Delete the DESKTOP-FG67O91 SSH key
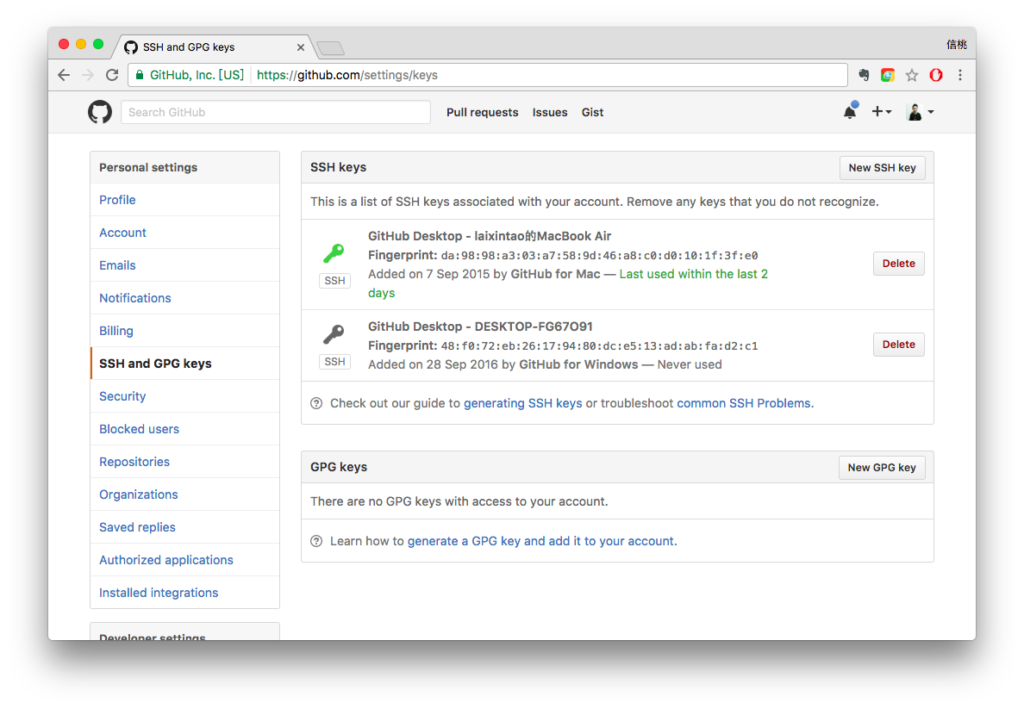The image size is (1024, 709). (x=898, y=344)
